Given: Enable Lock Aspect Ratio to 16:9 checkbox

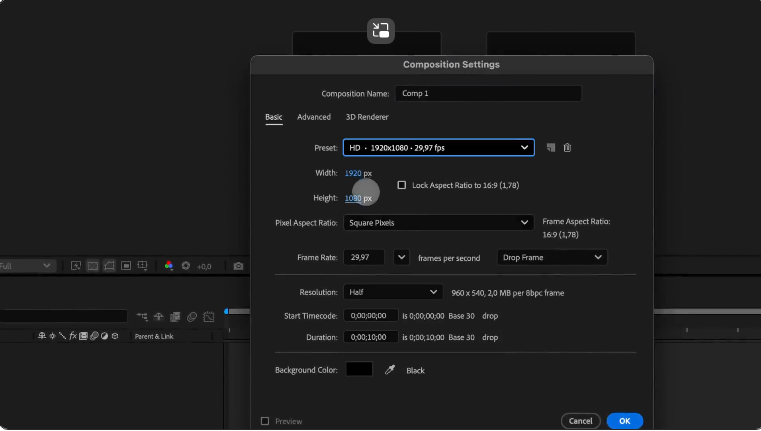Looking at the screenshot, I should coord(402,185).
